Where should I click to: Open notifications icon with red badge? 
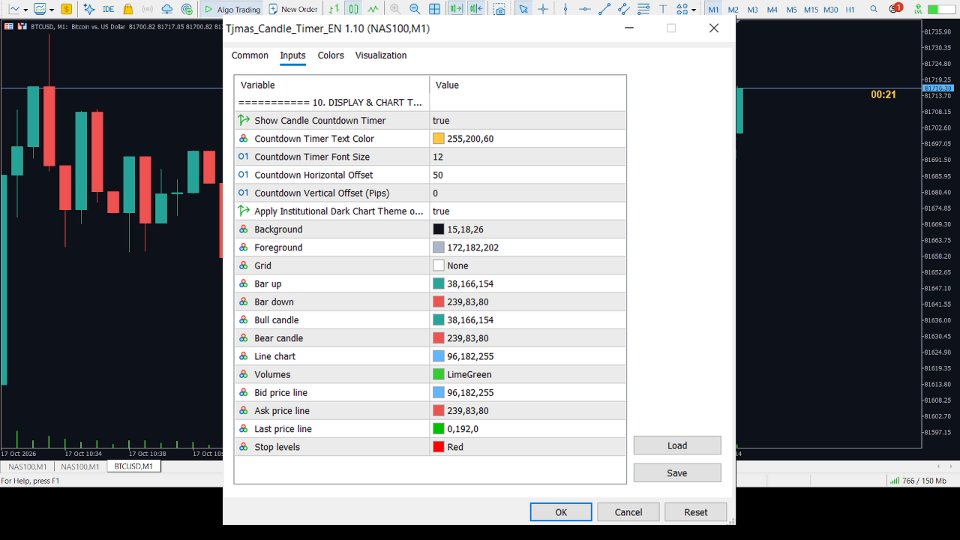pos(896,9)
